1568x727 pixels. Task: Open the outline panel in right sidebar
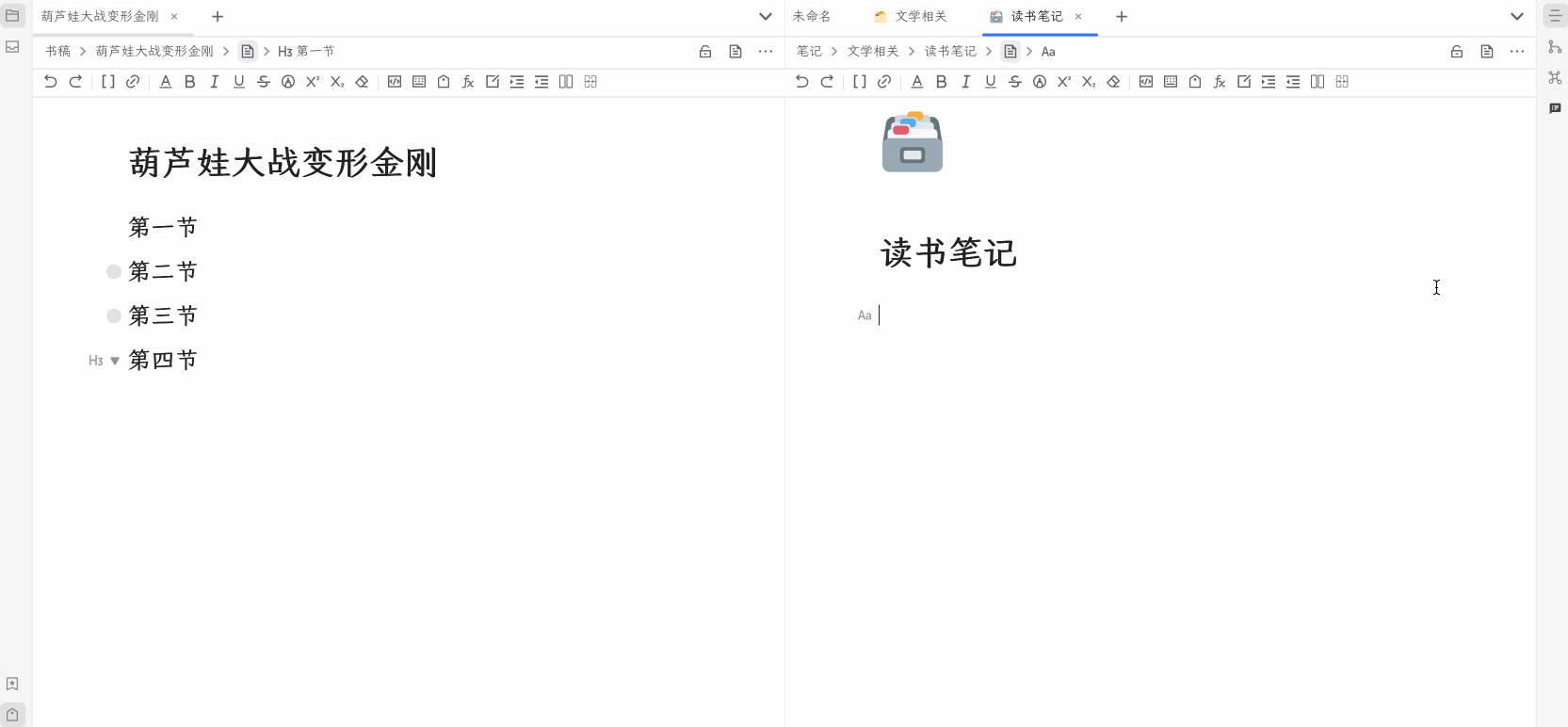1555,16
